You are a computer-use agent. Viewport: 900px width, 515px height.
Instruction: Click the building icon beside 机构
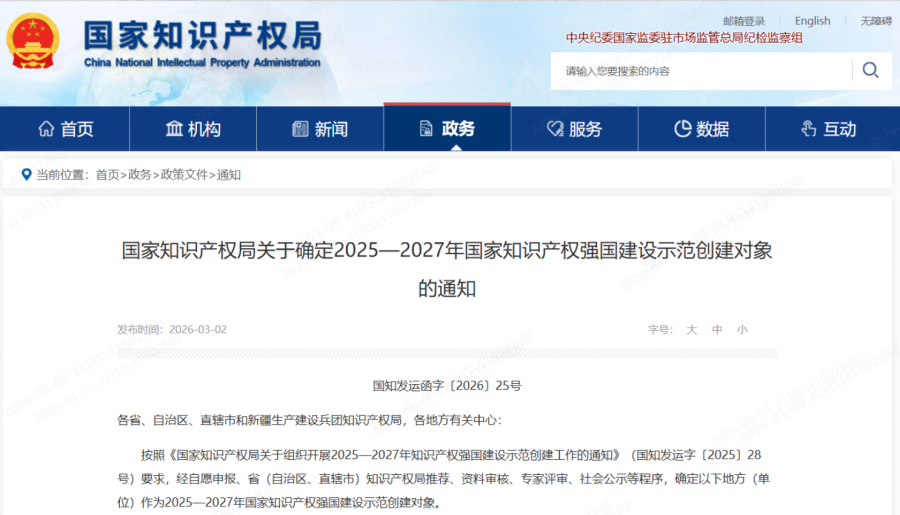(174, 129)
